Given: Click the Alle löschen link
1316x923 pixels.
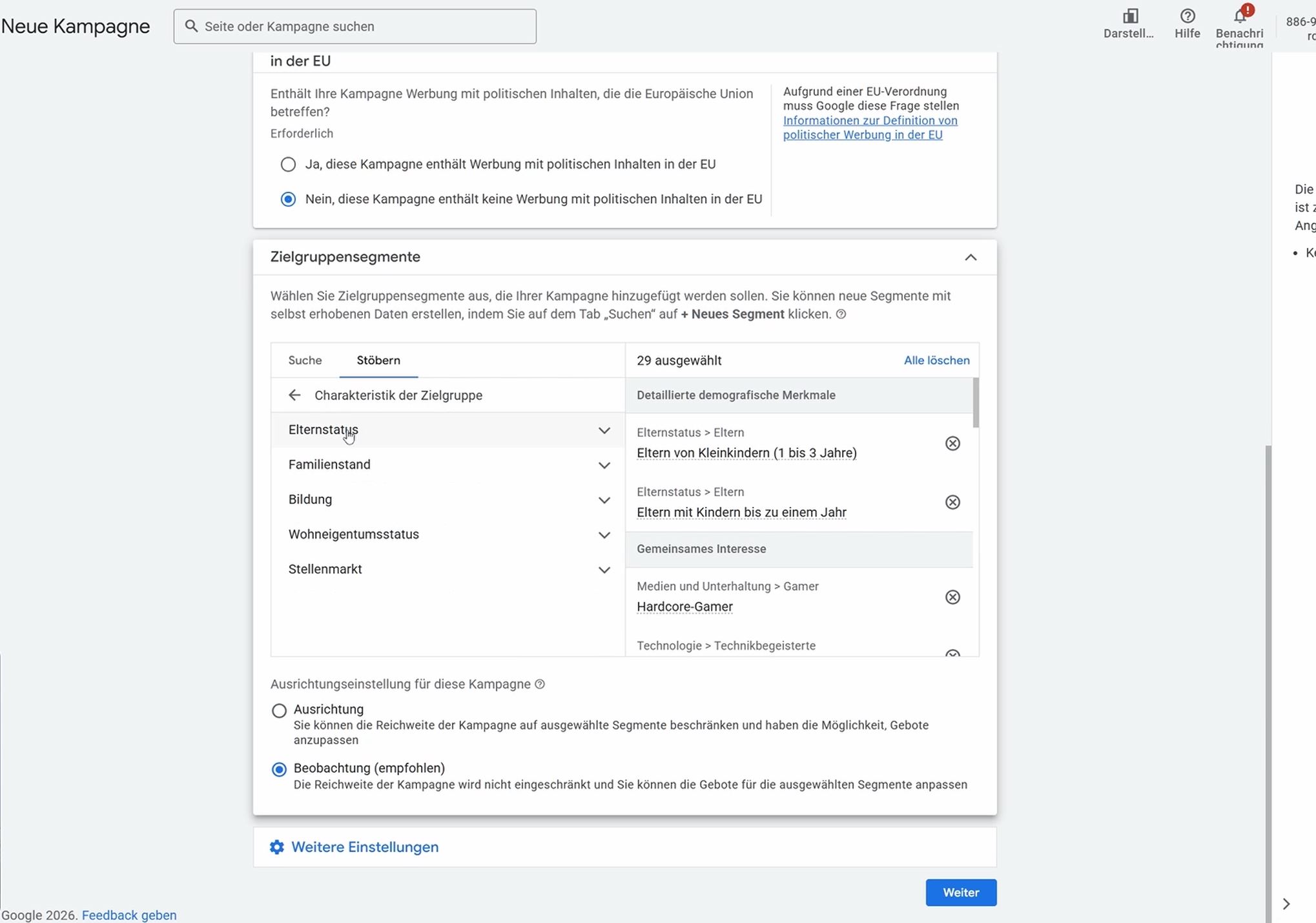Looking at the screenshot, I should (x=936, y=360).
